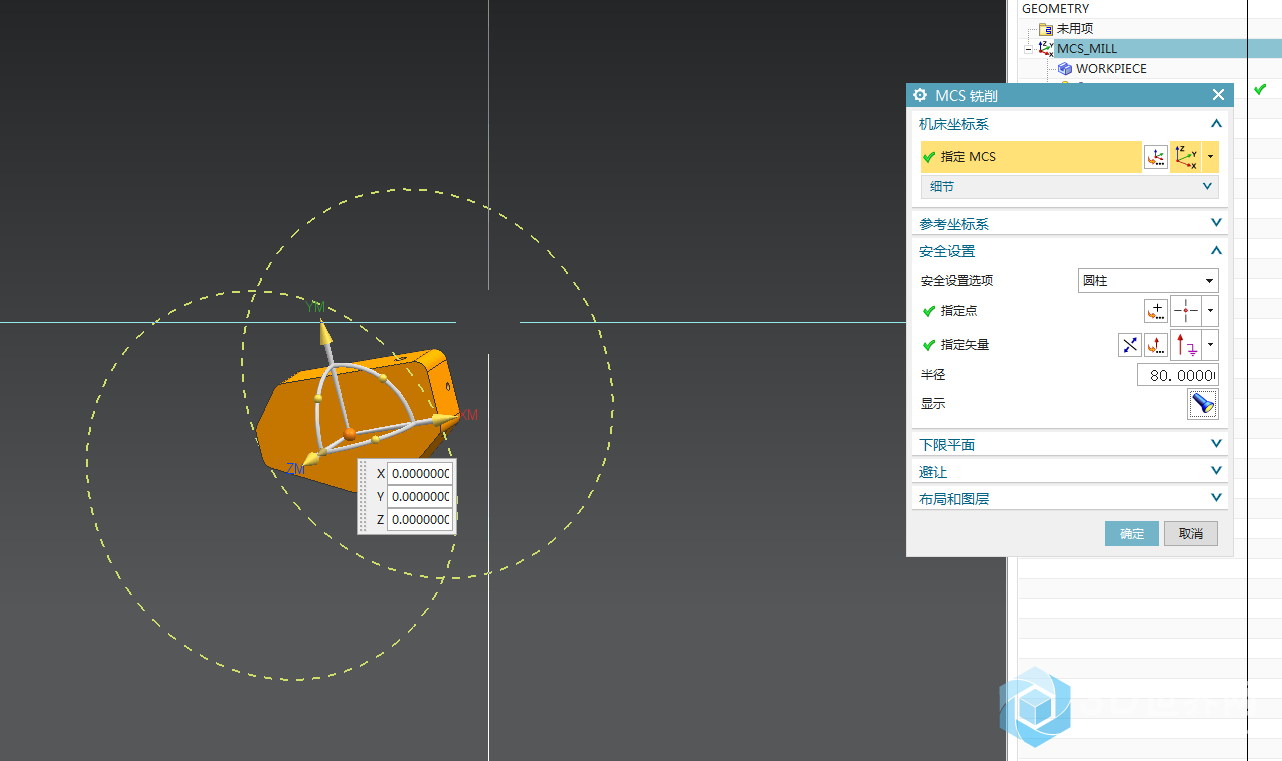Image resolution: width=1282 pixels, height=761 pixels.
Task: Click the 取消 button
Action: tap(1191, 533)
